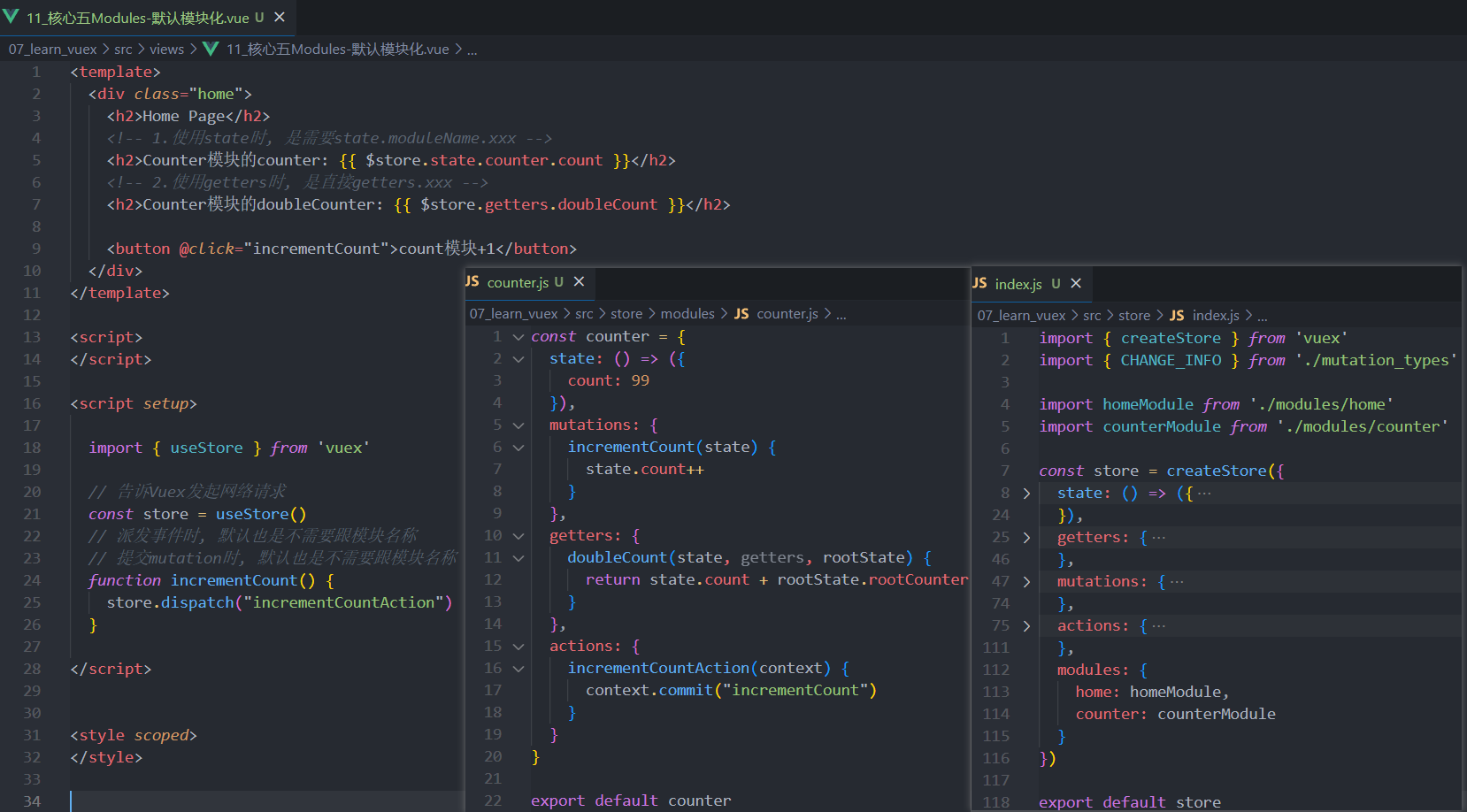Collapse const counter block in counter.js

[x=518, y=337]
